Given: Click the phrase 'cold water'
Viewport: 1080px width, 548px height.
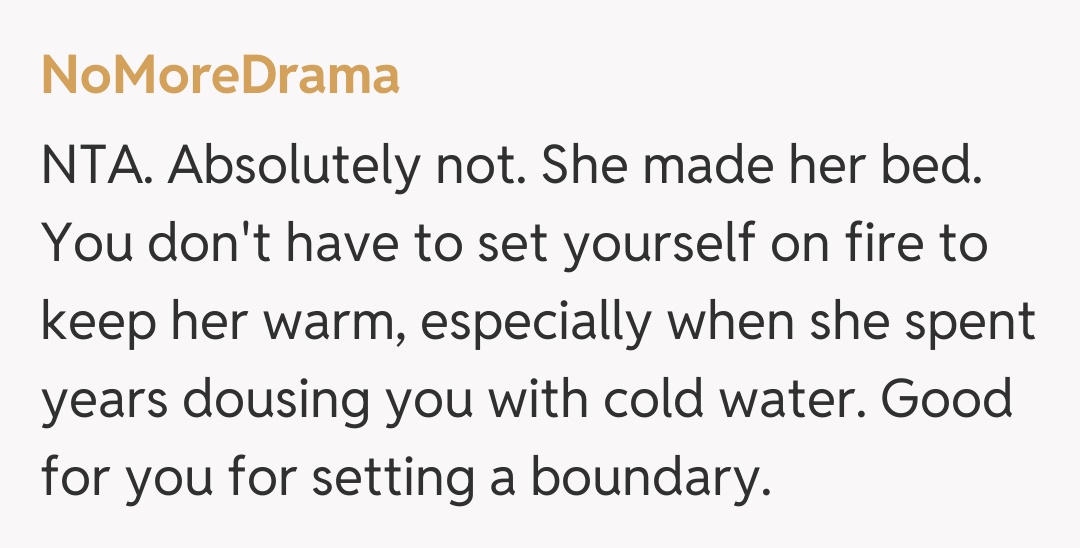Looking at the screenshot, I should 736,401.
